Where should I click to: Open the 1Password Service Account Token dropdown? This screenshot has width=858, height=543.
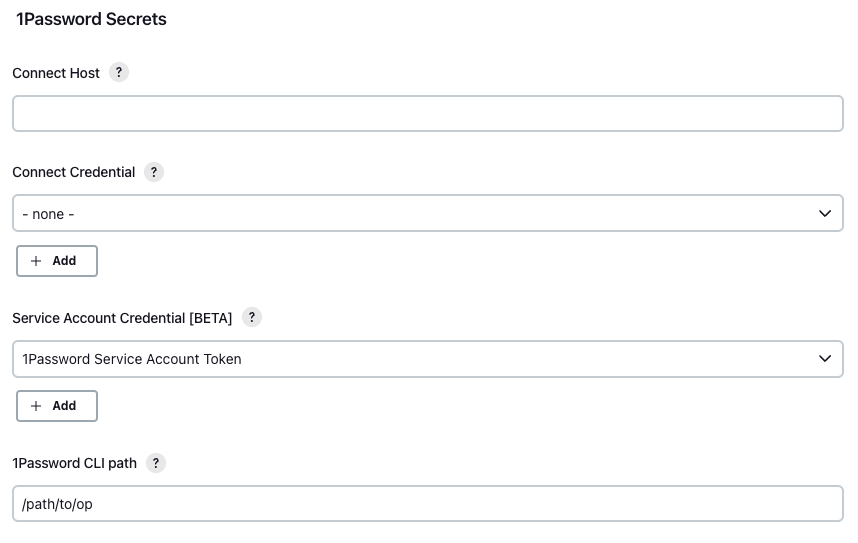[427, 359]
